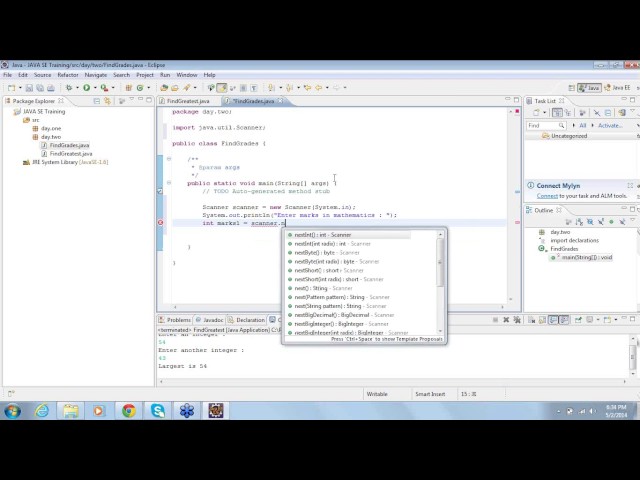Click the Last Edit Location icon

307,88
